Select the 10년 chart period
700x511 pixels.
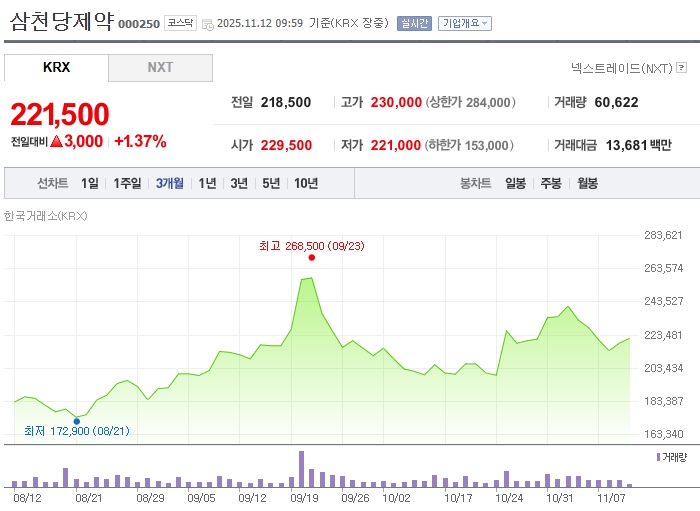click(306, 183)
